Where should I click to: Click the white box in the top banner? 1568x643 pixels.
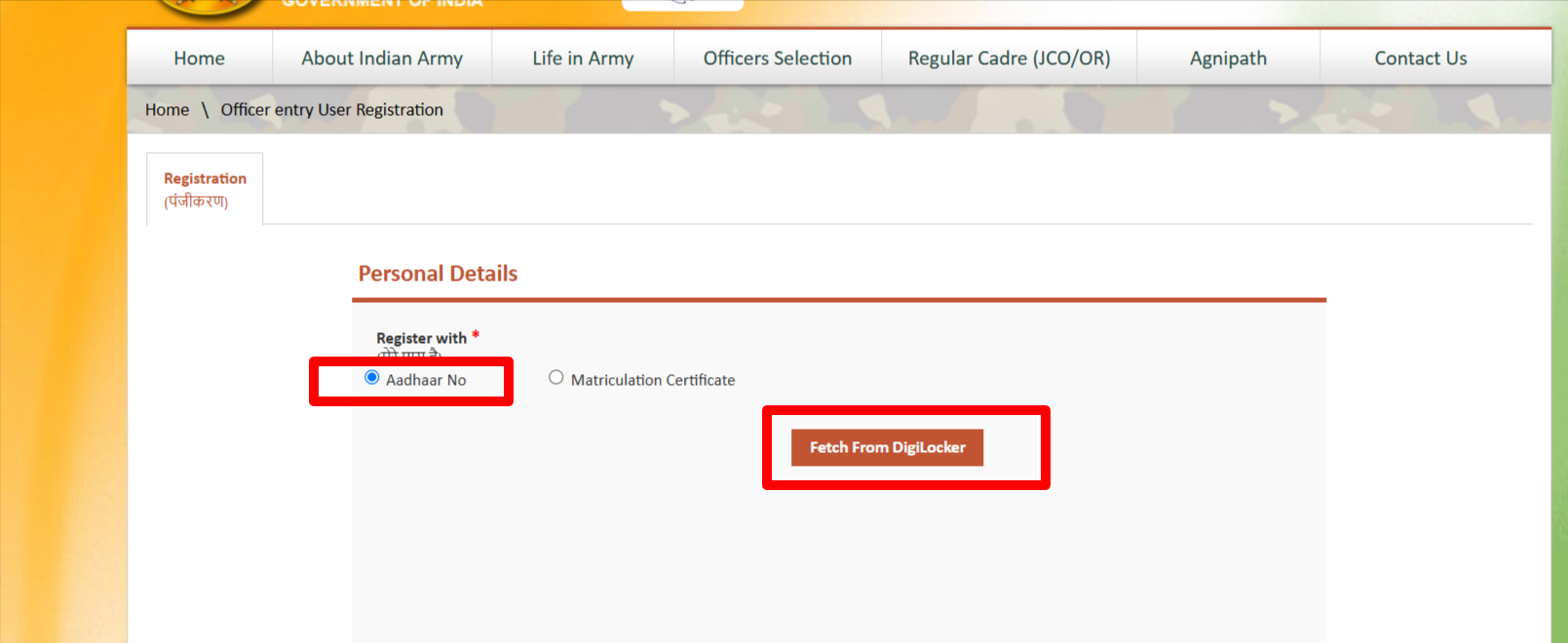pos(682,5)
